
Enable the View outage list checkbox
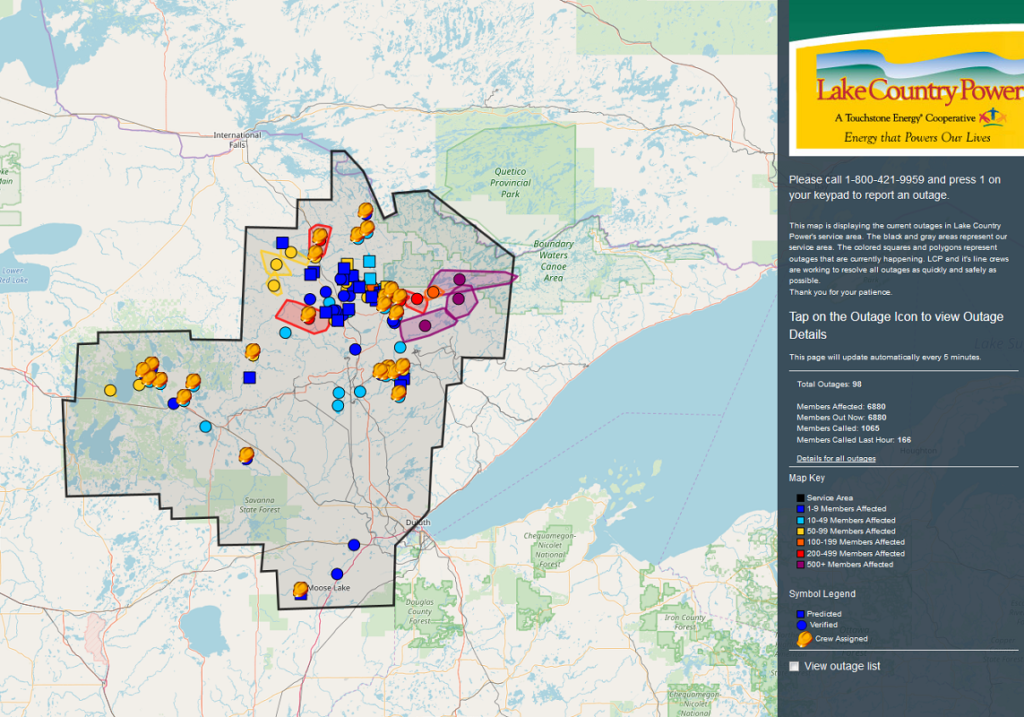(794, 666)
